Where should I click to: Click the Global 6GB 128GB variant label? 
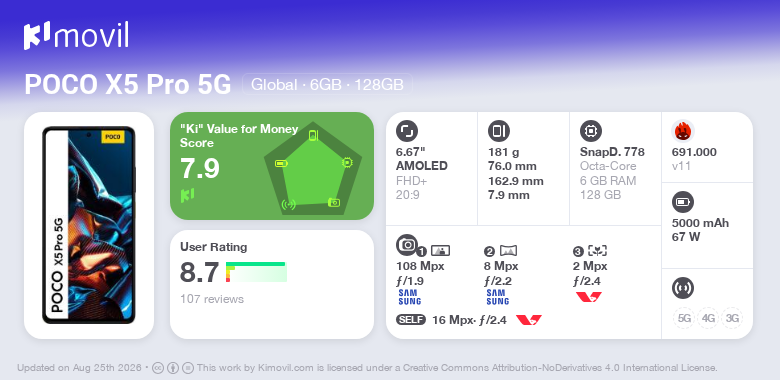pos(327,85)
